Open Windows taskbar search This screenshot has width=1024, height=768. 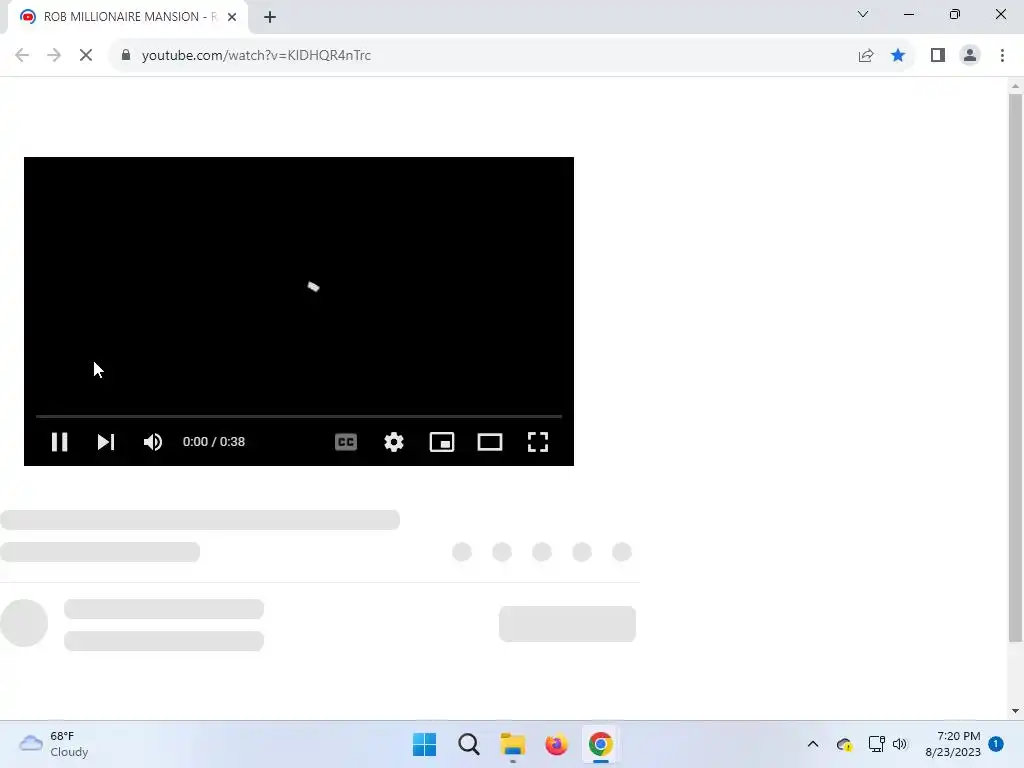tap(469, 744)
